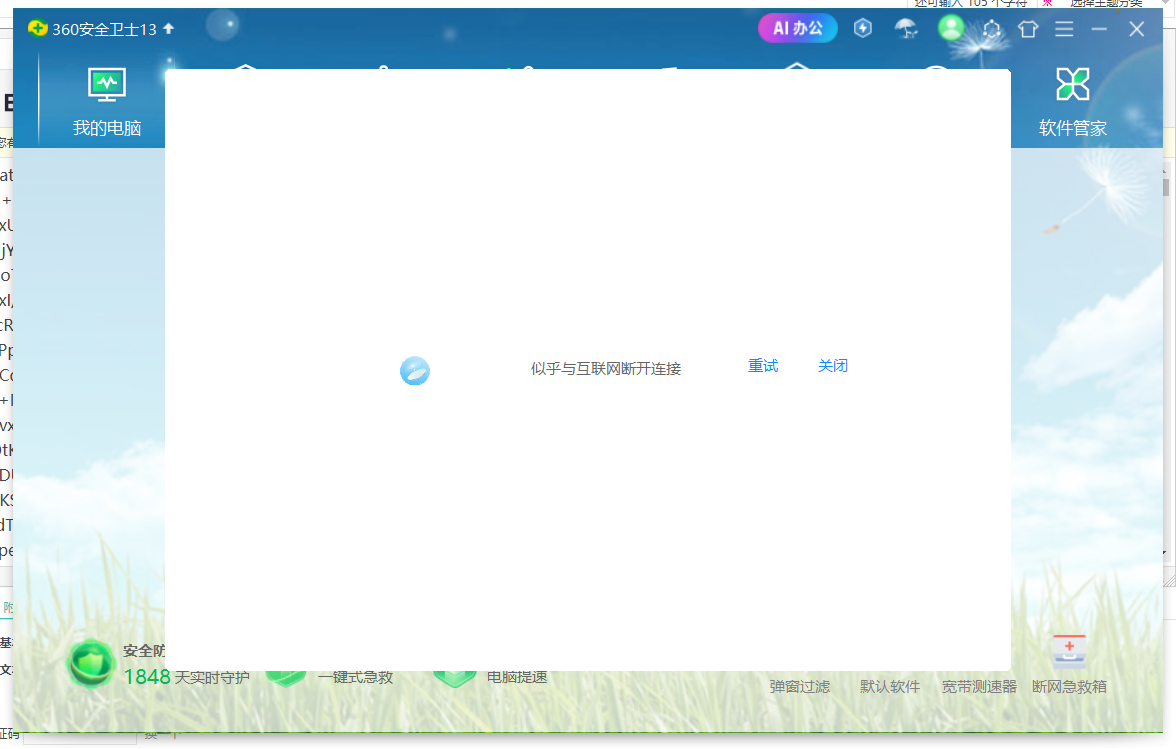Image resolution: width=1176 pixels, height=749 pixels.
Task: Open 一键式急救
Action: pyautogui.click(x=355, y=677)
